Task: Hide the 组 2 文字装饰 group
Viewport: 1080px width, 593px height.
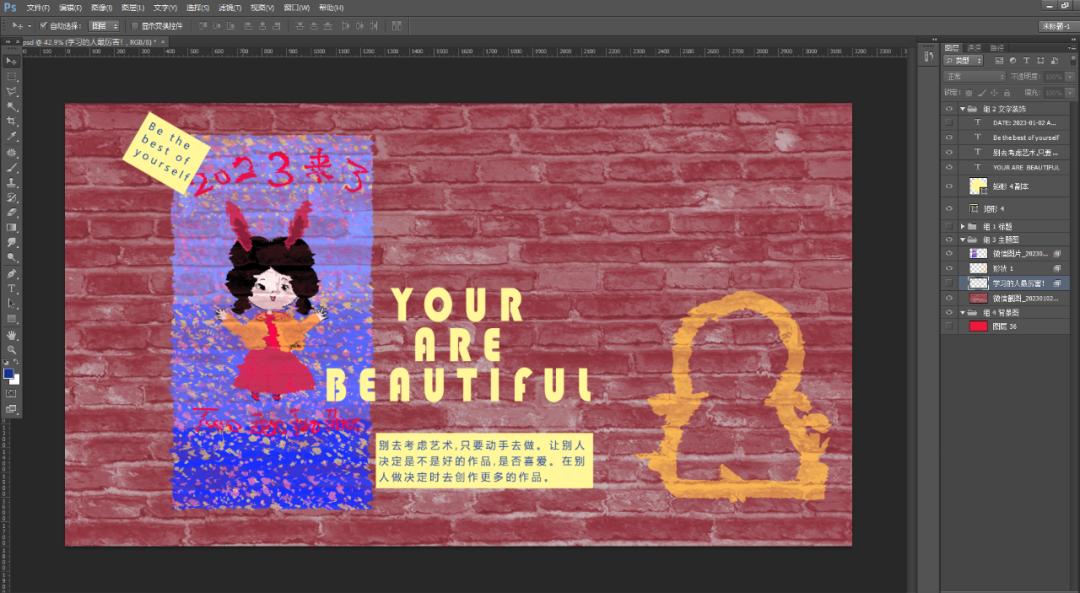Action: 950,109
